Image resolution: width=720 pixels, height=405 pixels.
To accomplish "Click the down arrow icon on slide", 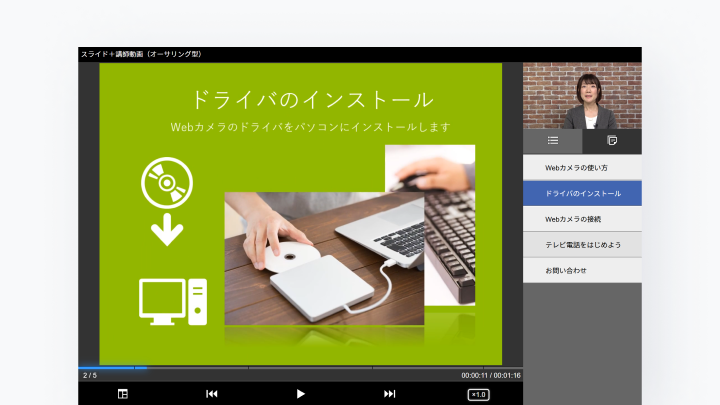I will tap(167, 230).
